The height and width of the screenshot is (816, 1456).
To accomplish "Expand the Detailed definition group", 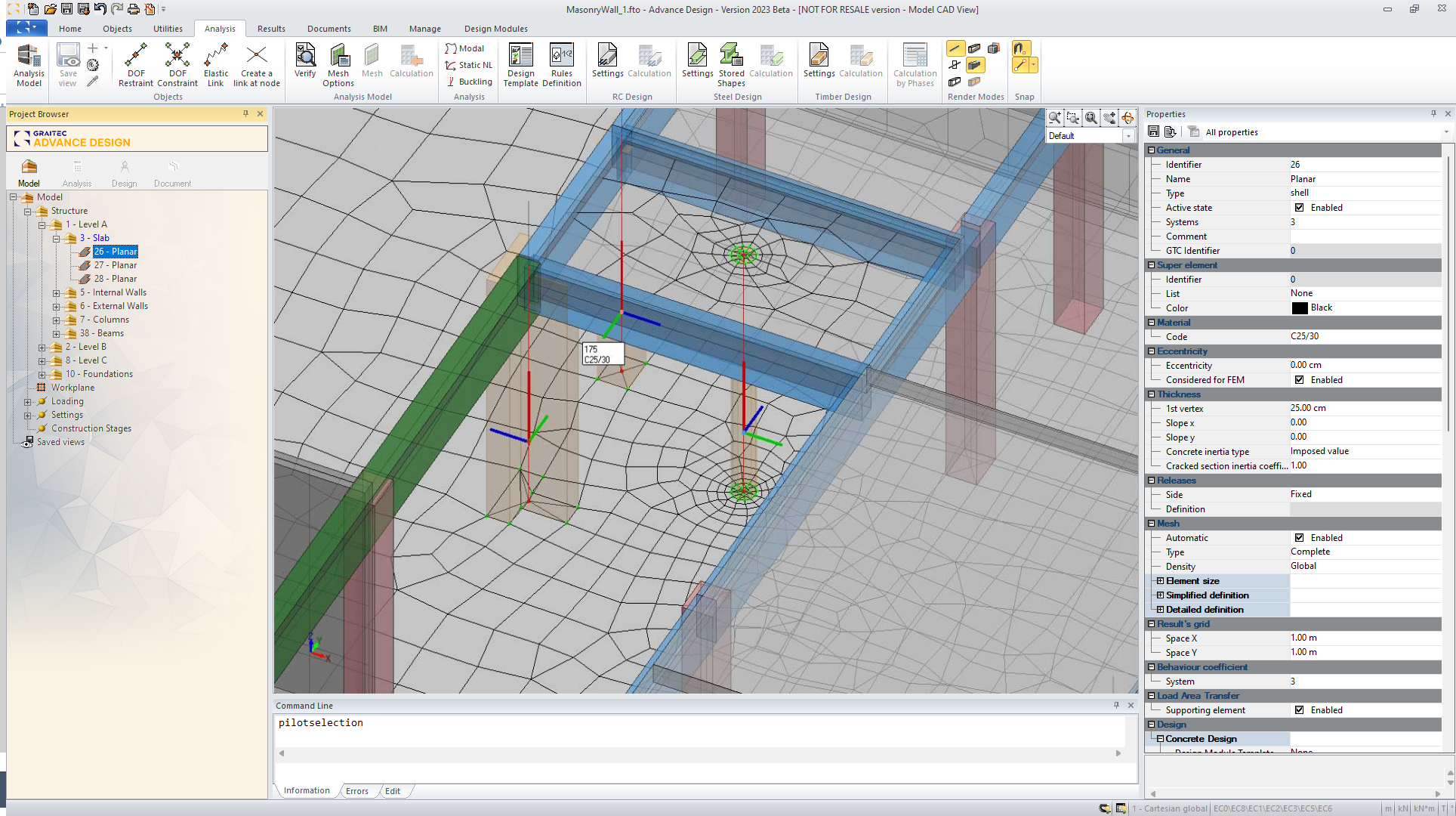I will [x=1160, y=610].
